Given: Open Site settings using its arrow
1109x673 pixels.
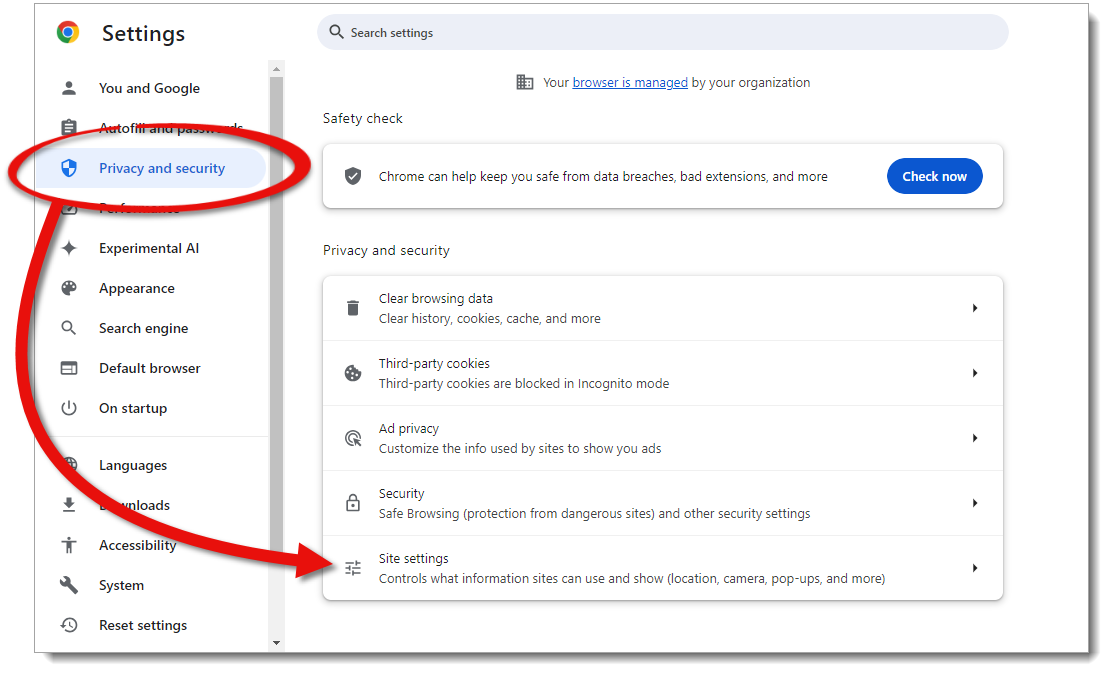Looking at the screenshot, I should tap(975, 568).
